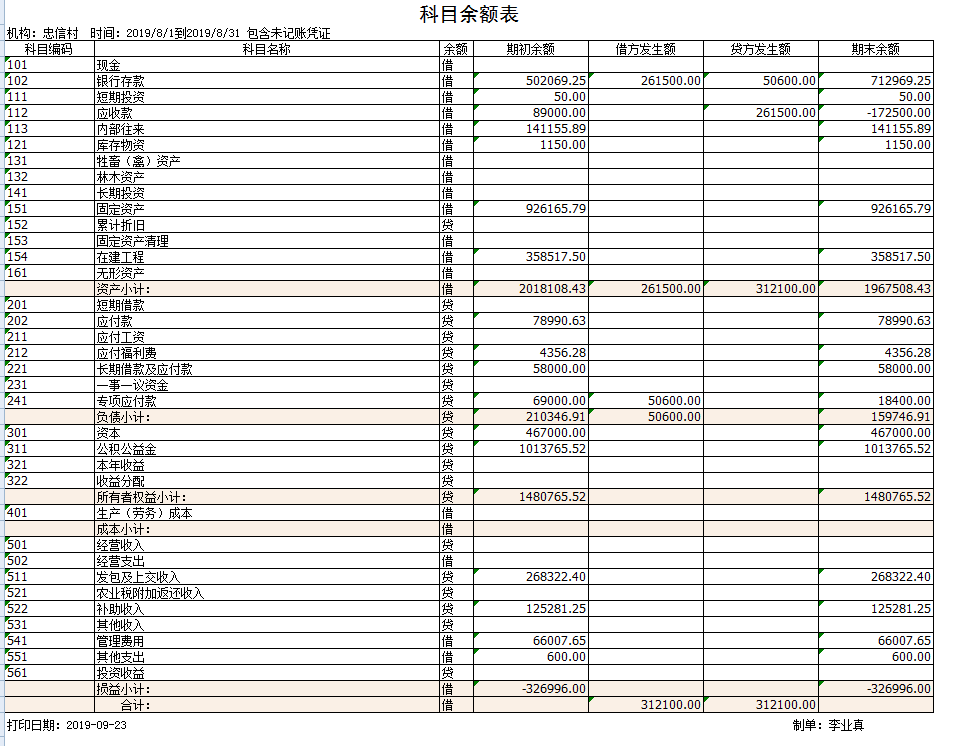Click the 机构：忠信村 header text
Viewport: 954px width, 746px height.
[43, 33]
